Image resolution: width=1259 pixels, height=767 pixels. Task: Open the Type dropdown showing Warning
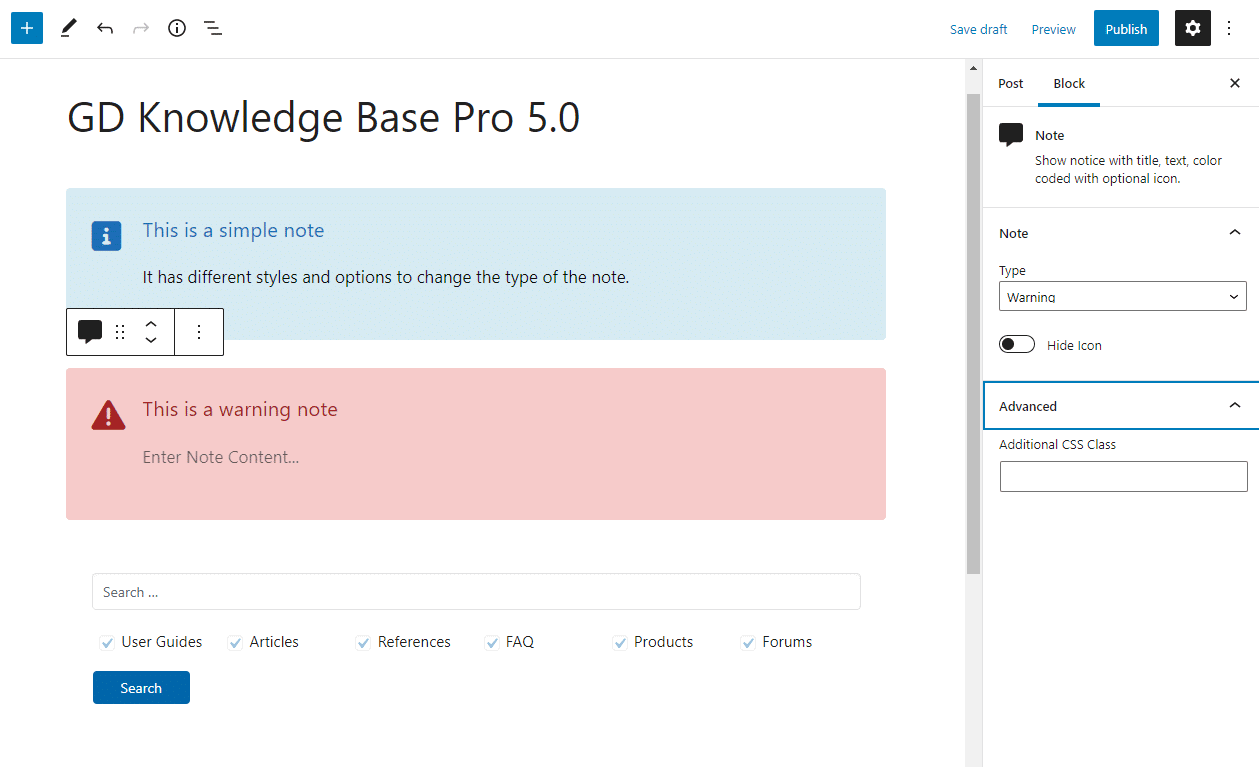tap(1122, 297)
